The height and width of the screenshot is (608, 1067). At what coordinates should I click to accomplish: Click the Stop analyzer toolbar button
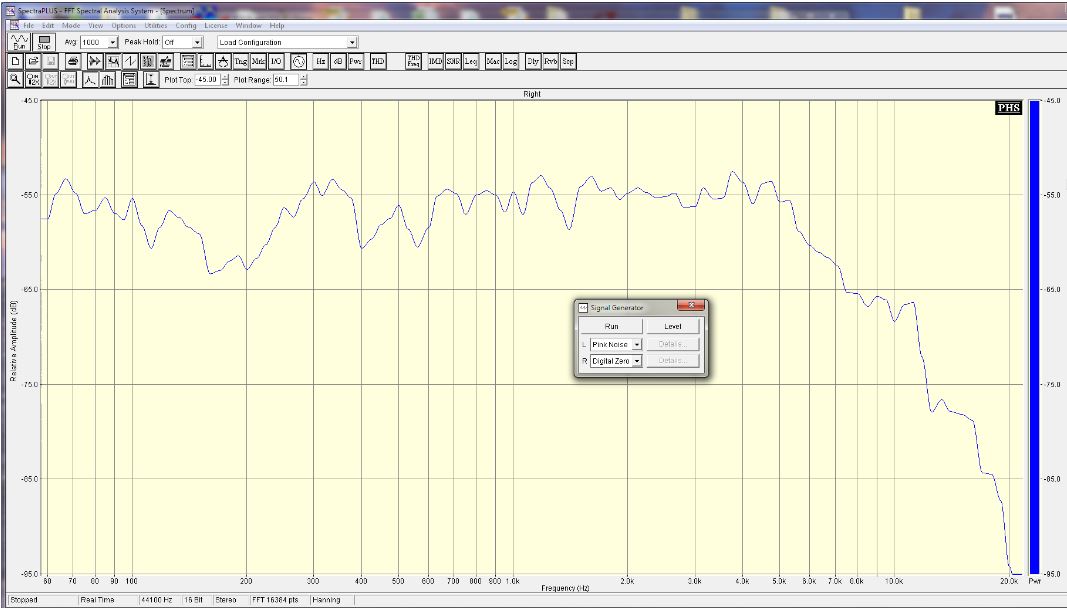(x=44, y=42)
